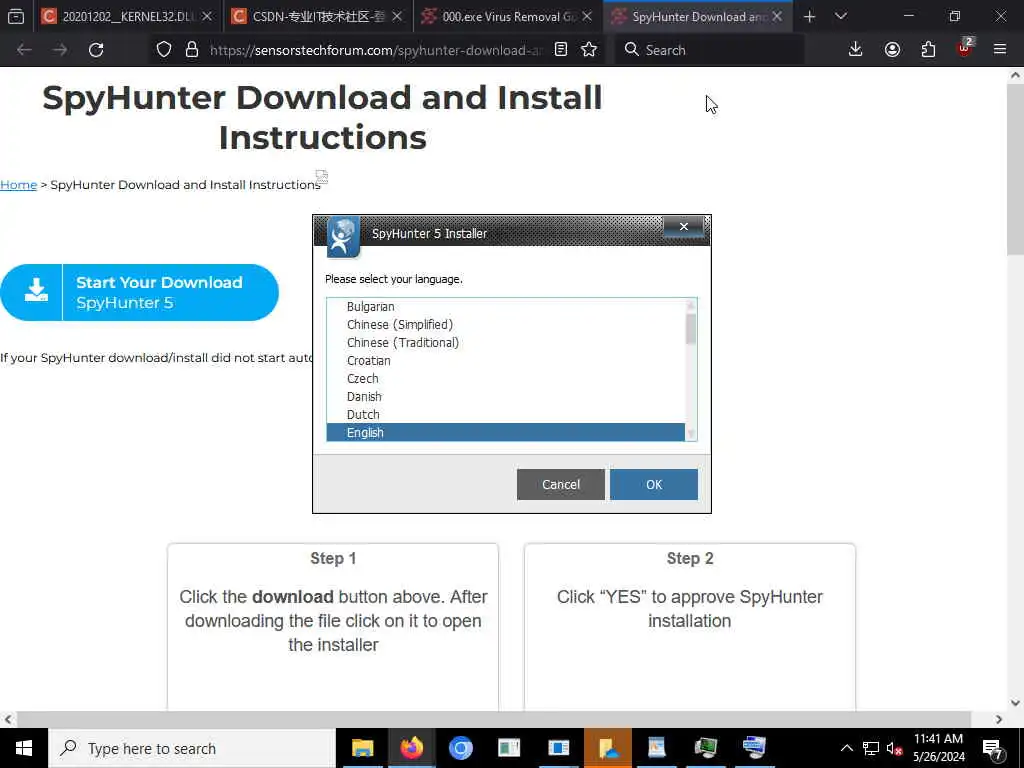Choose Czech from the language list
1024x768 pixels.
pyautogui.click(x=505, y=379)
